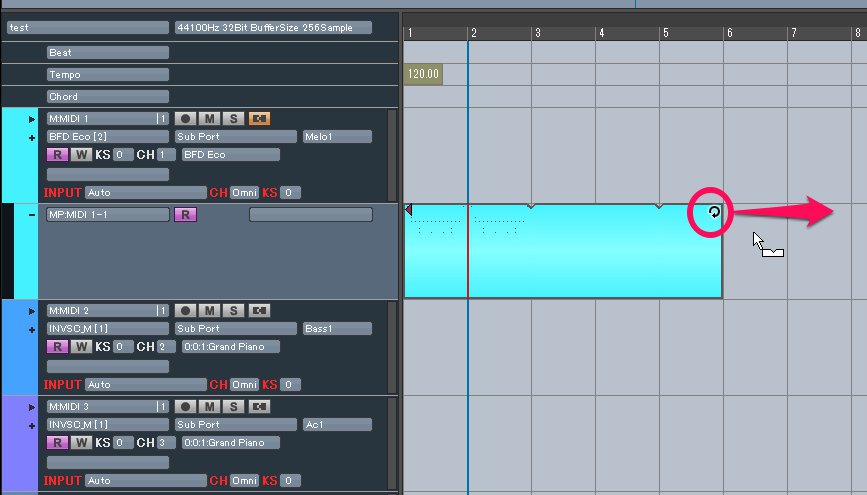Viewport: 867px width, 495px height.
Task: Mute the M:MIDI 1 track
Action: point(210,118)
